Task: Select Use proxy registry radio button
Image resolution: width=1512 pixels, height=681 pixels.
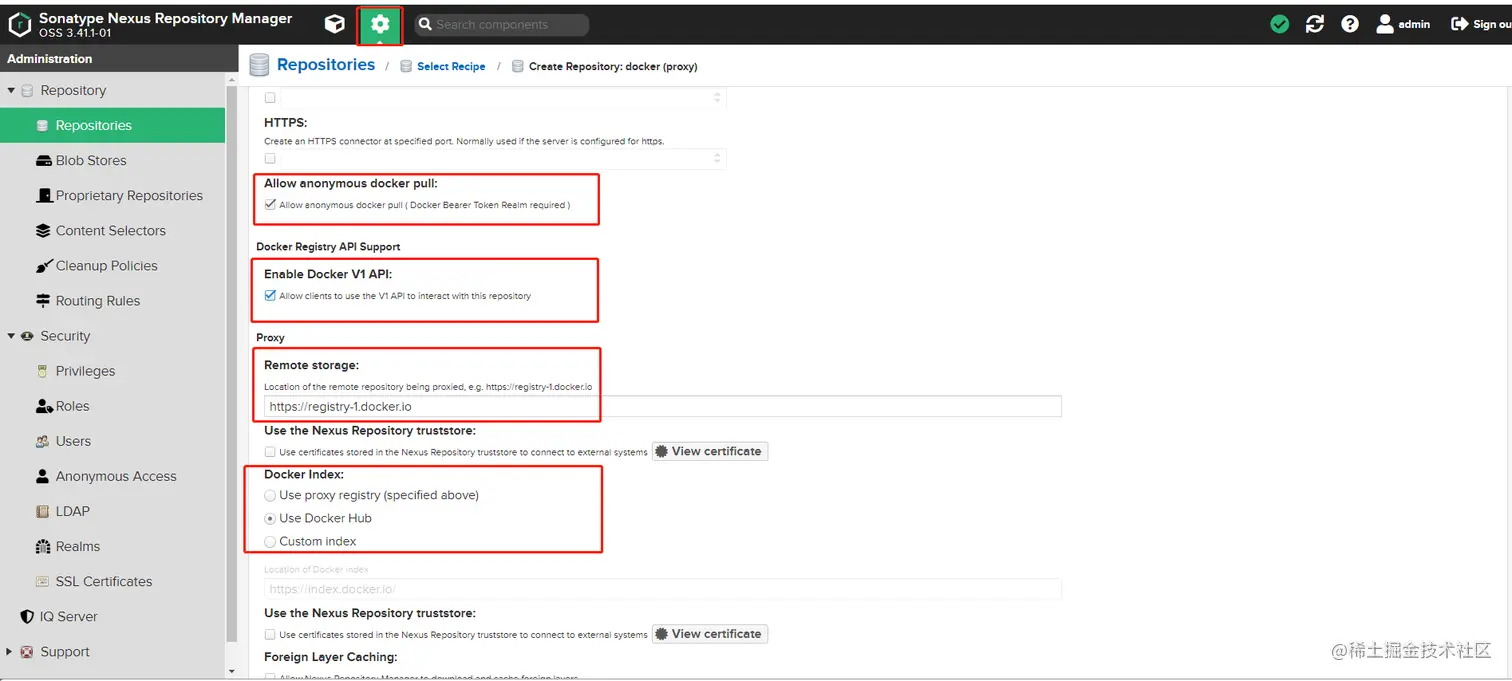Action: (270, 496)
